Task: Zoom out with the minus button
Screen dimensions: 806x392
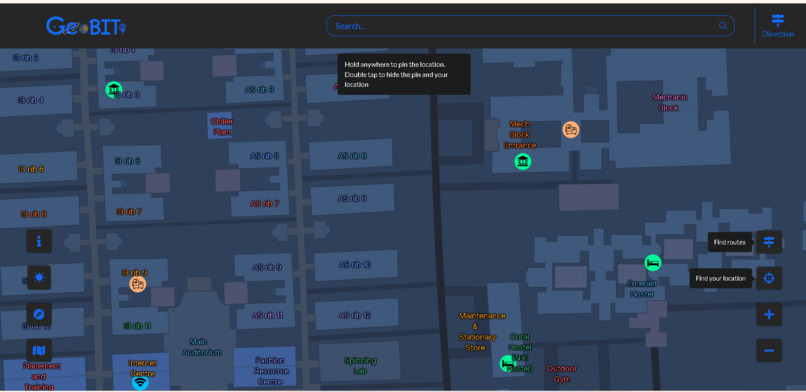Action: click(769, 350)
